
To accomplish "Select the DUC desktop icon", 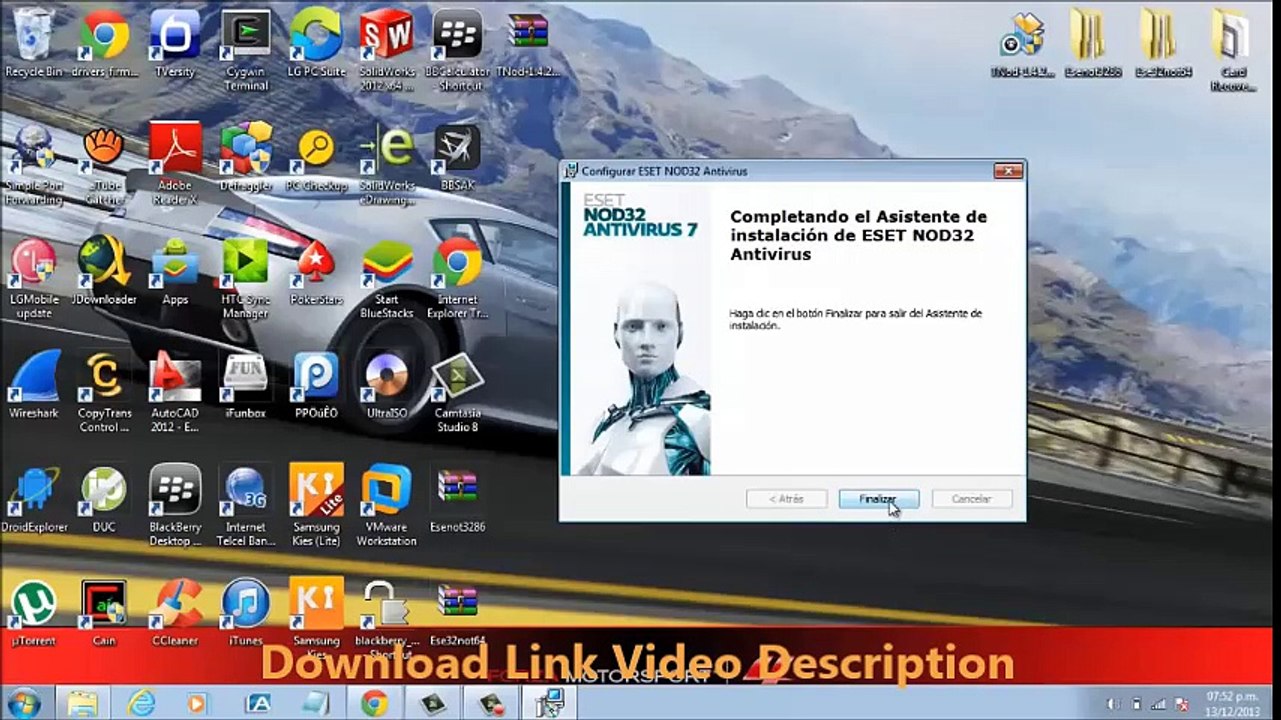I will pyautogui.click(x=104, y=499).
